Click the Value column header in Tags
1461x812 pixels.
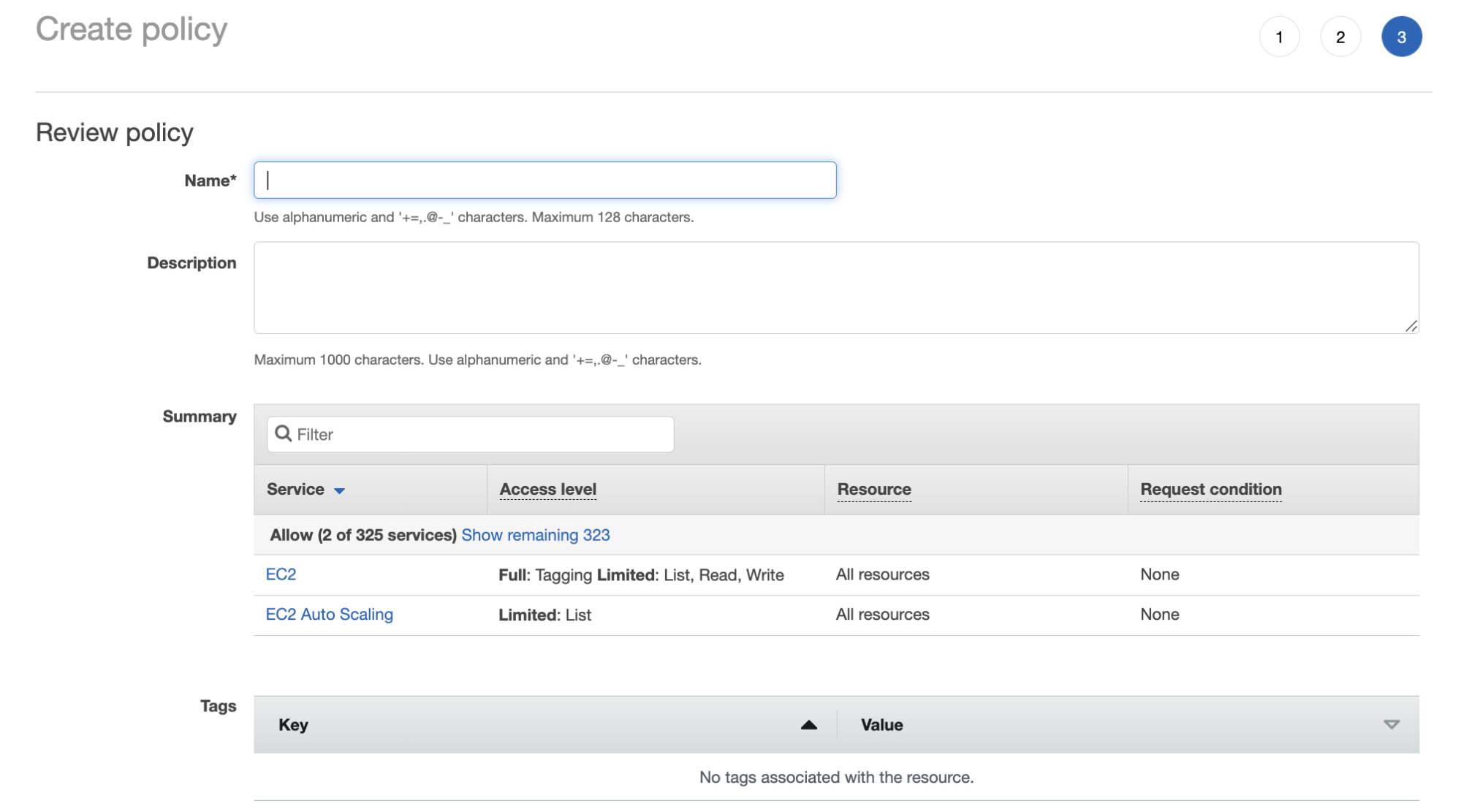[x=881, y=725]
